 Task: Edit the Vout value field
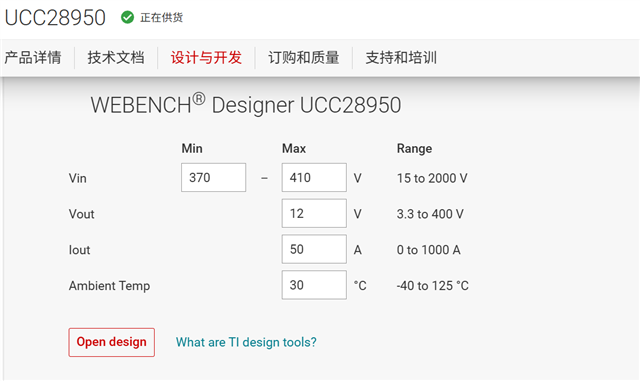(314, 214)
